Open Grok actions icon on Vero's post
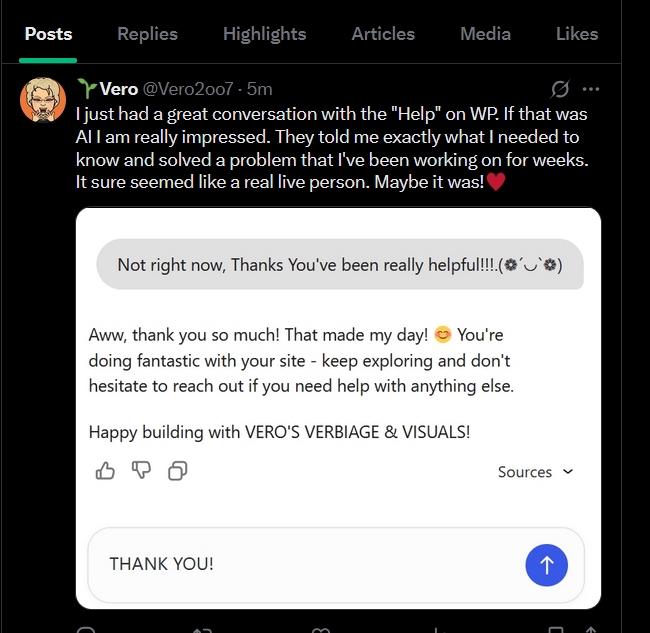The height and width of the screenshot is (633, 650). [x=560, y=89]
